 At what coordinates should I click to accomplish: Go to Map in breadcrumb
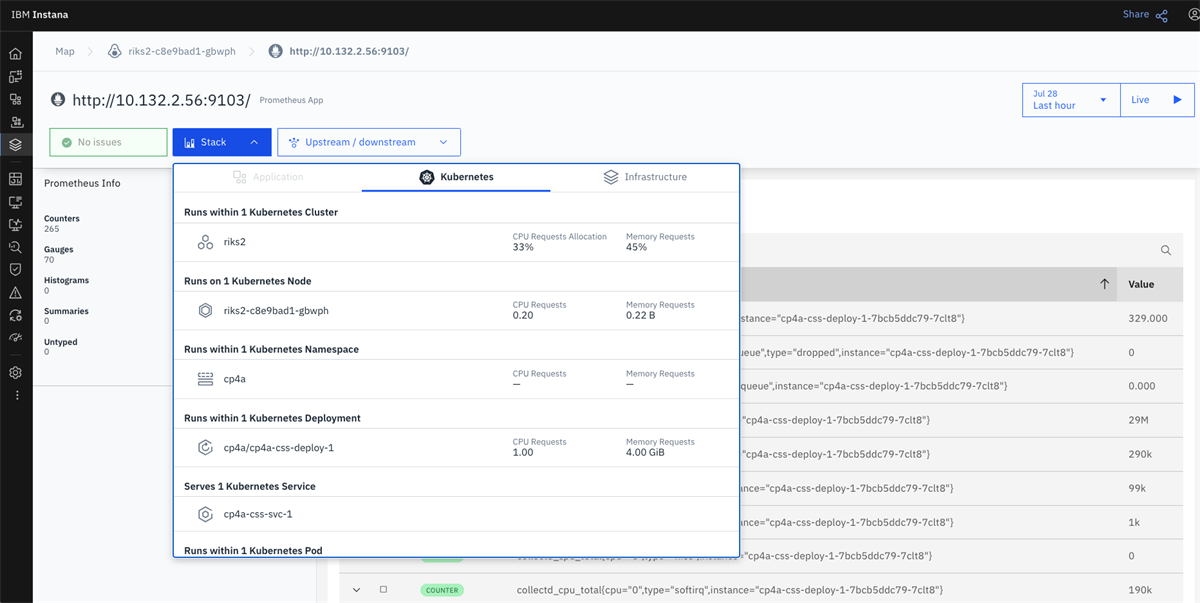coord(65,51)
